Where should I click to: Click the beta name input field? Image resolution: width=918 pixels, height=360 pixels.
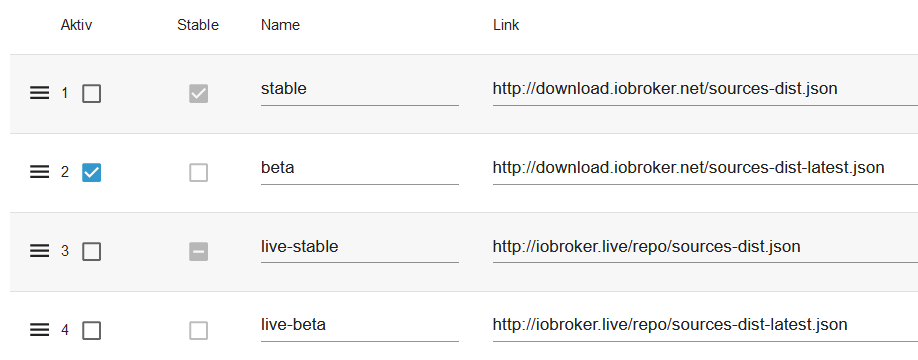359,169
